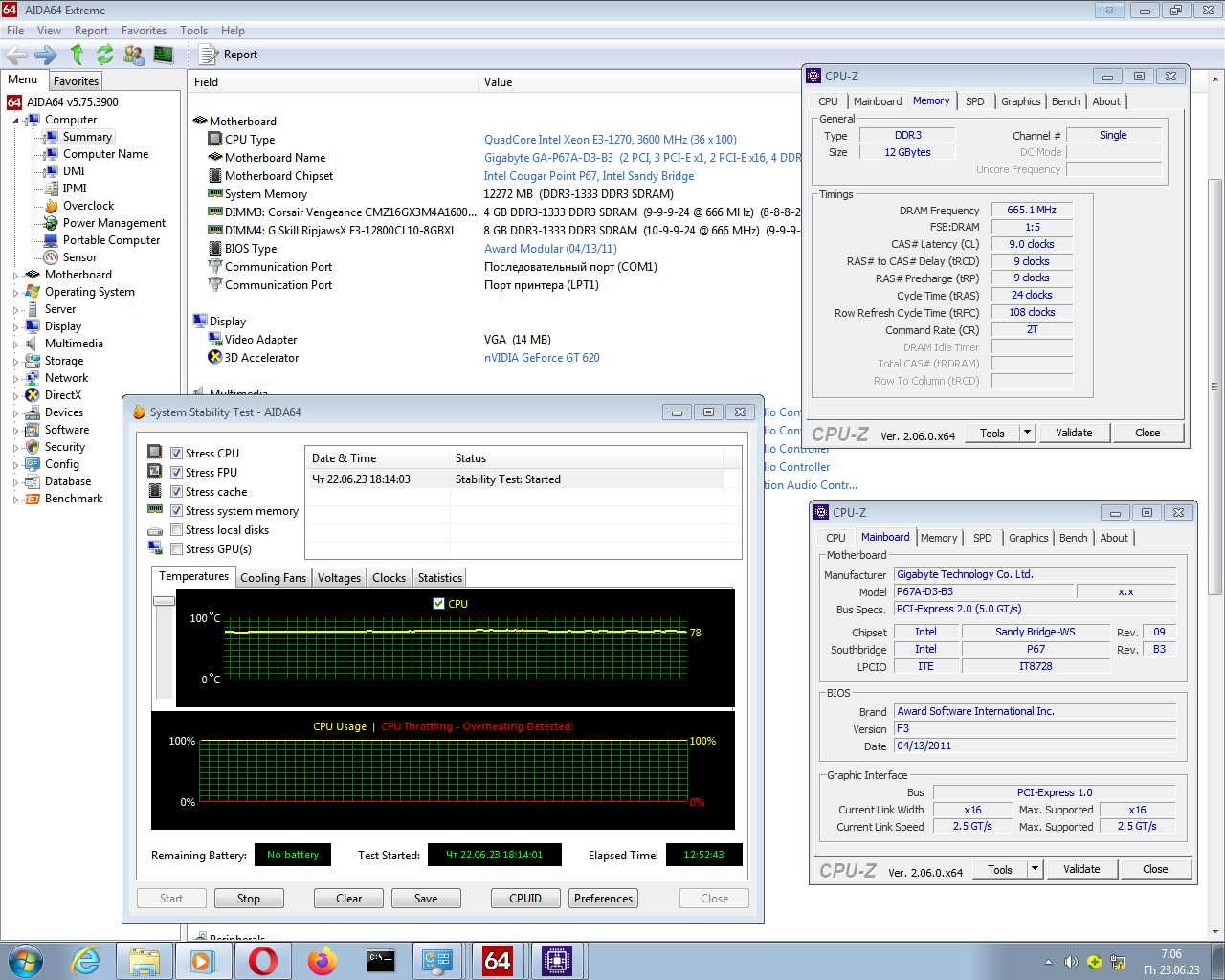Open the SPD tab in top CPU-Z
Screen dimensions: 1225x980
(974, 101)
